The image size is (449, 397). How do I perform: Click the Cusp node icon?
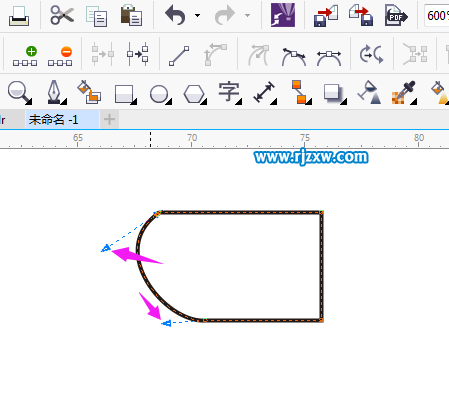click(258, 55)
